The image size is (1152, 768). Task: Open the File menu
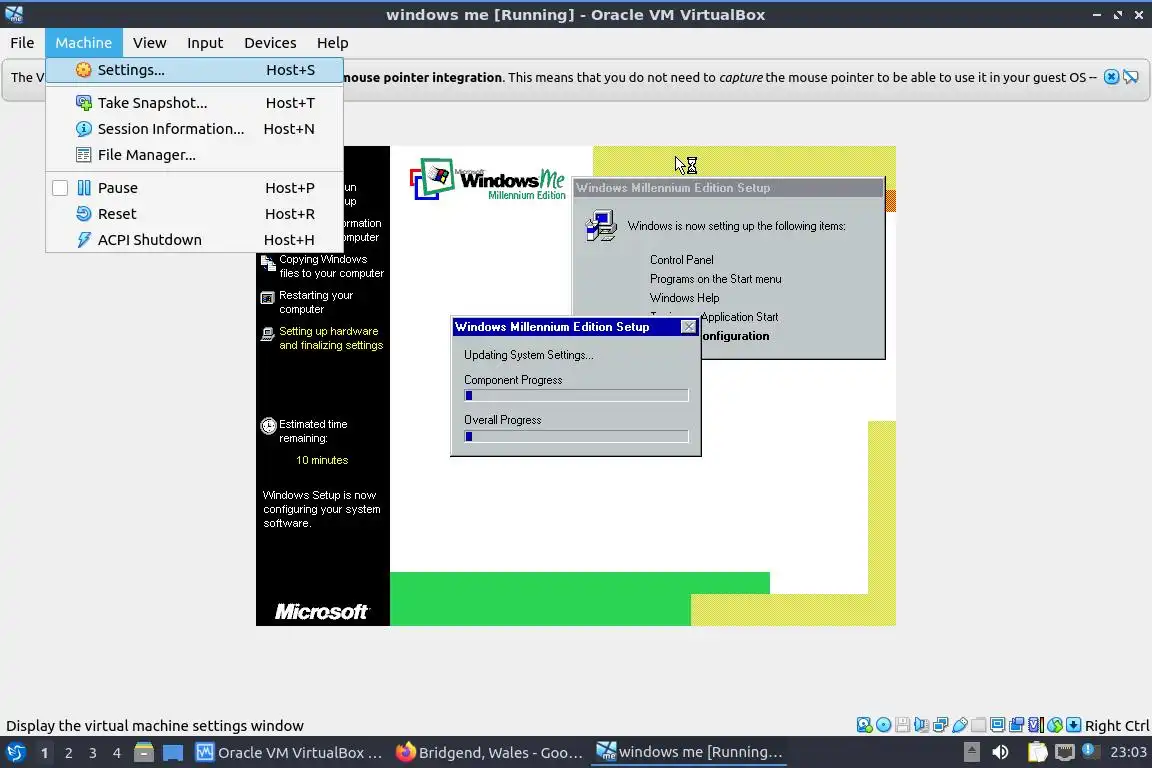(22, 43)
